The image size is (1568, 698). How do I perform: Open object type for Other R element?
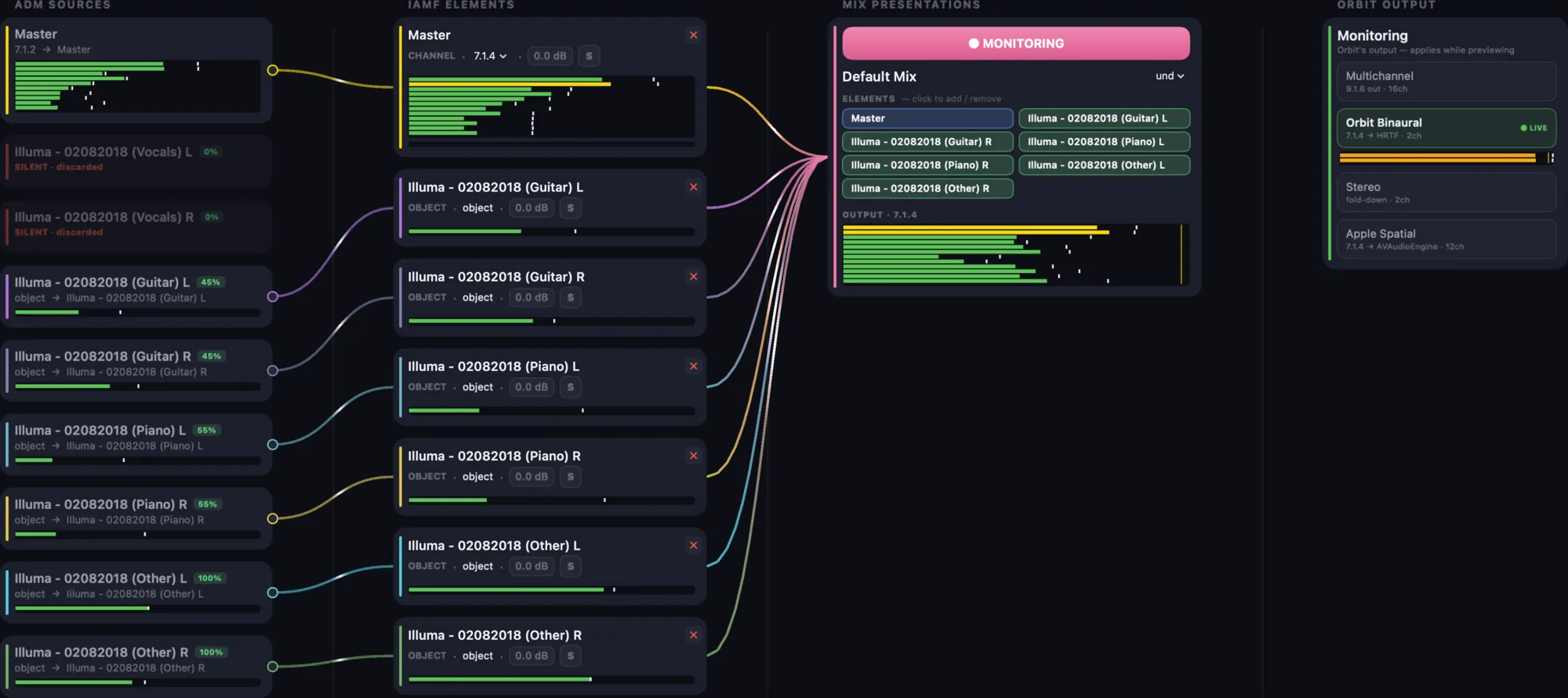[x=477, y=656]
